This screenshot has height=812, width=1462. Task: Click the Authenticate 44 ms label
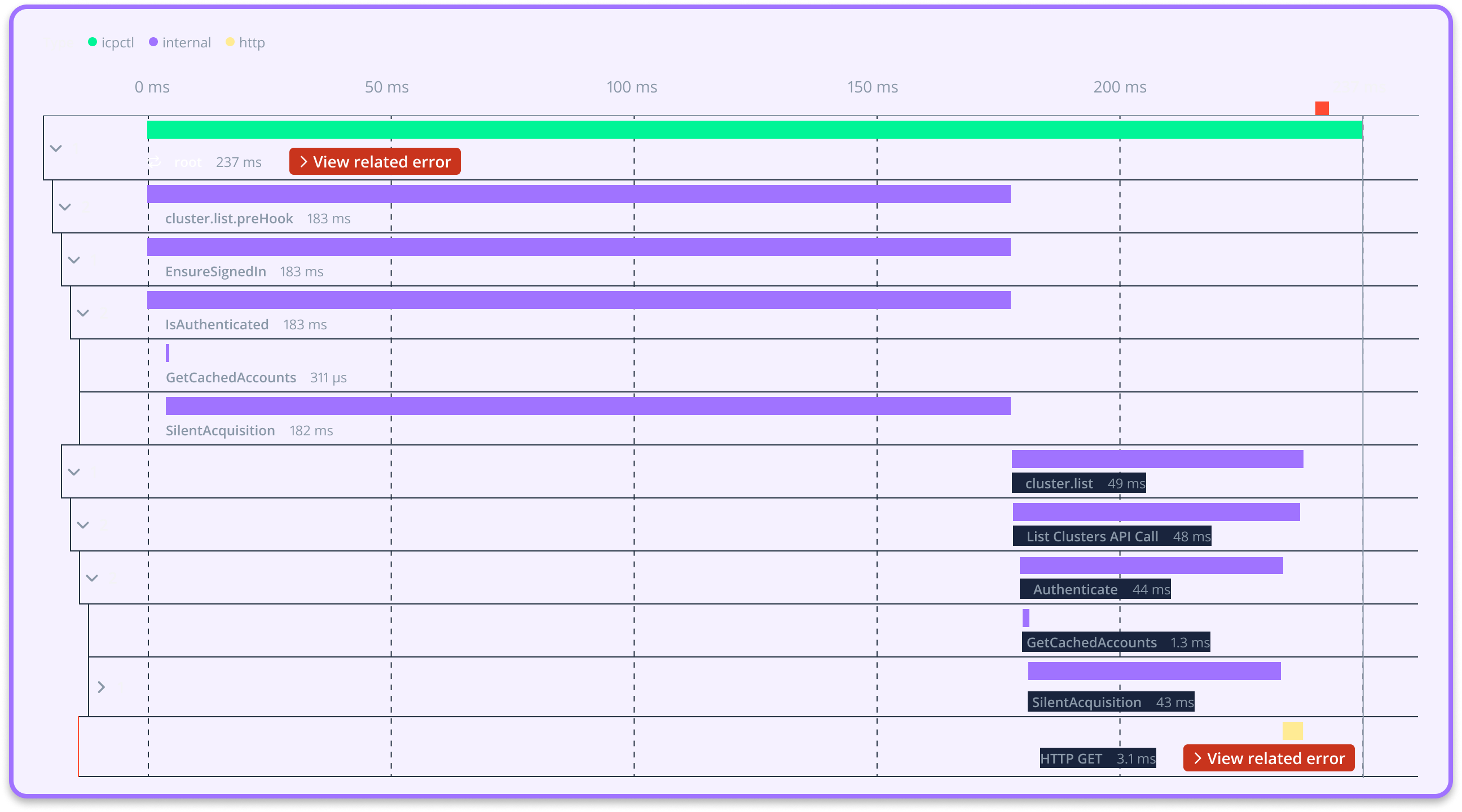[1095, 589]
